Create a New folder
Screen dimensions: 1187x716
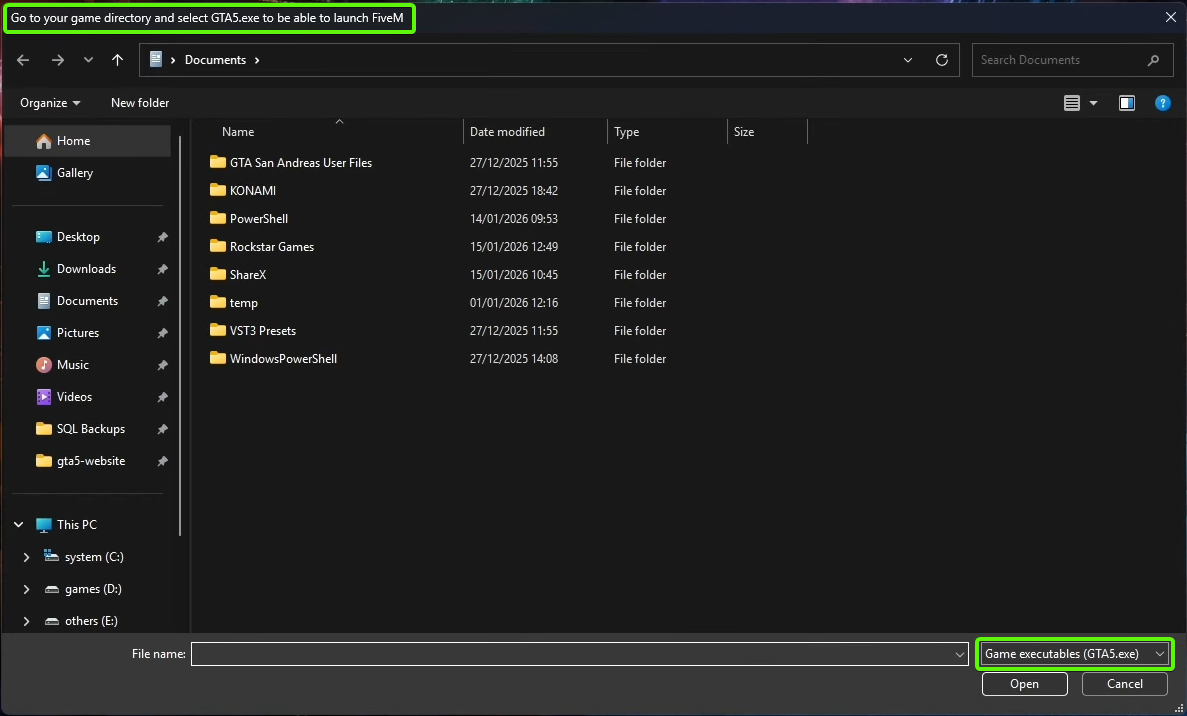pyautogui.click(x=140, y=103)
